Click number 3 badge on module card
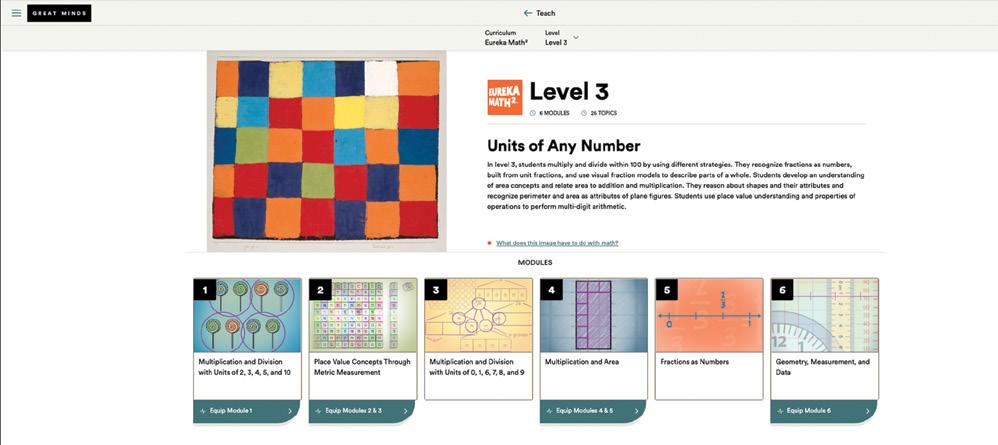998x445 pixels. 436,290
